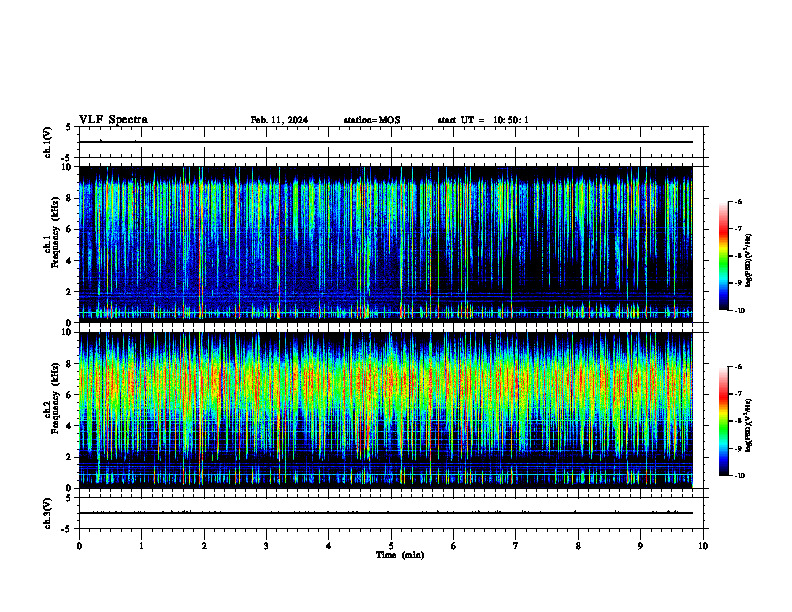This screenshot has height=612, width=792.
Task: Click the "start UT = 10:50: 1" text
Action: pos(483,120)
